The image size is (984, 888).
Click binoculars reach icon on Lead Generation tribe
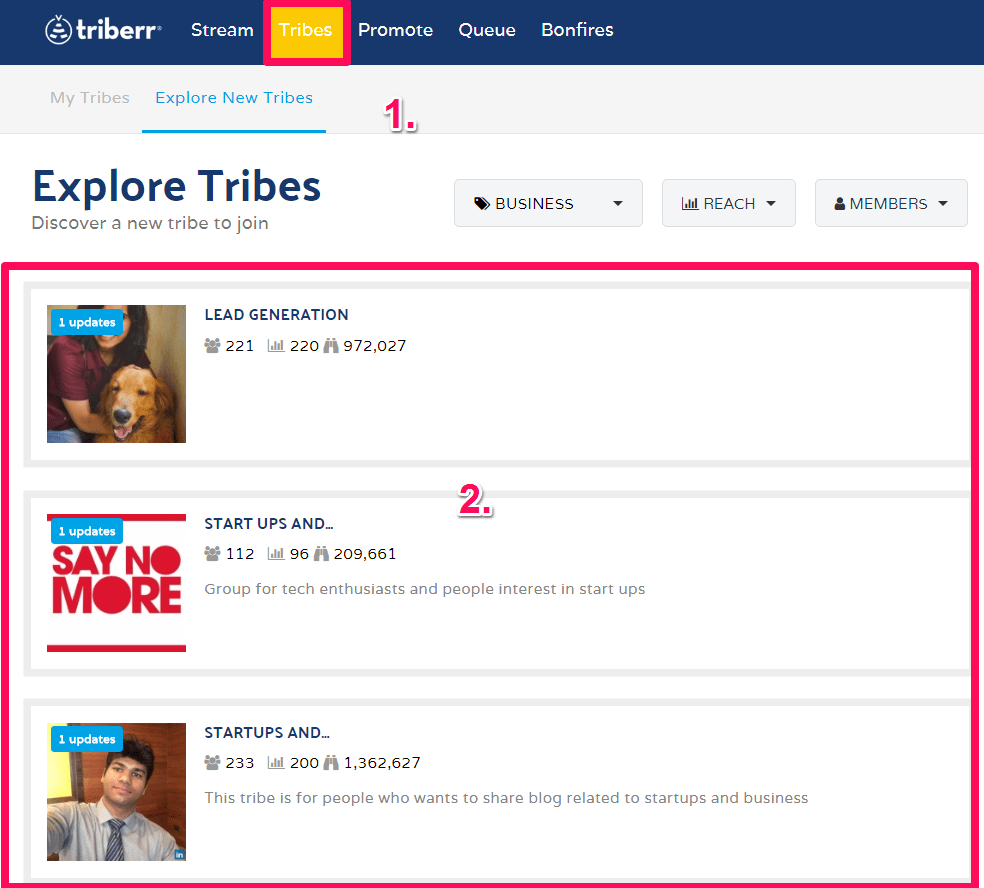coord(330,346)
